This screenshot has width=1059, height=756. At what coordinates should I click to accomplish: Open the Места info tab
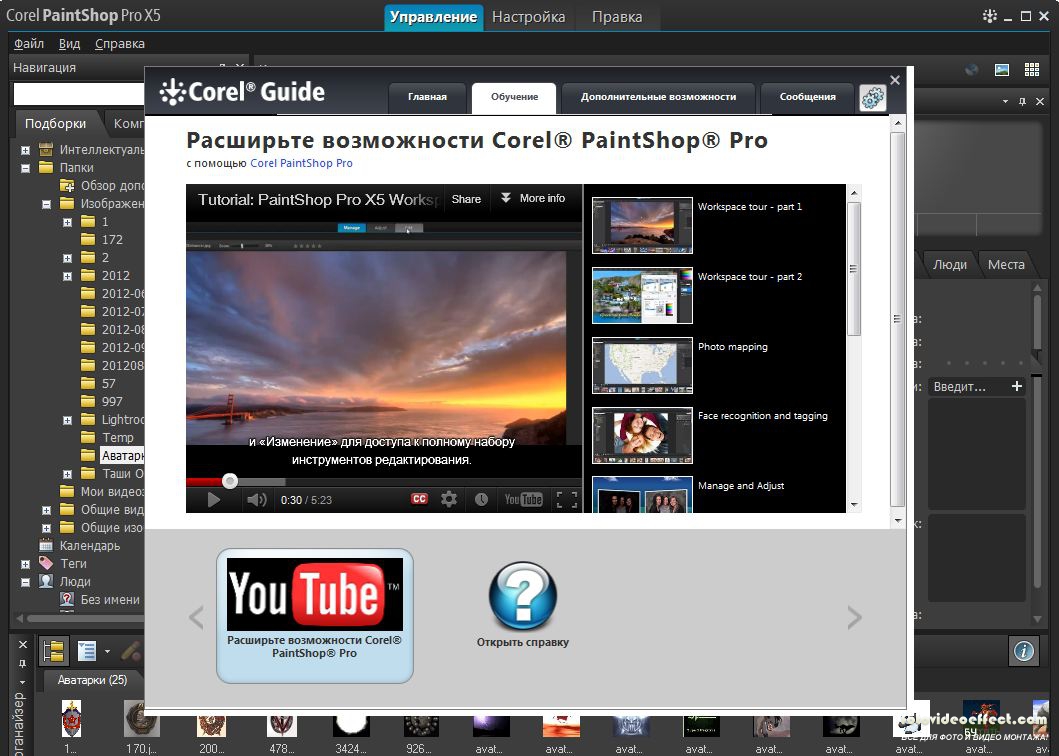(1006, 265)
